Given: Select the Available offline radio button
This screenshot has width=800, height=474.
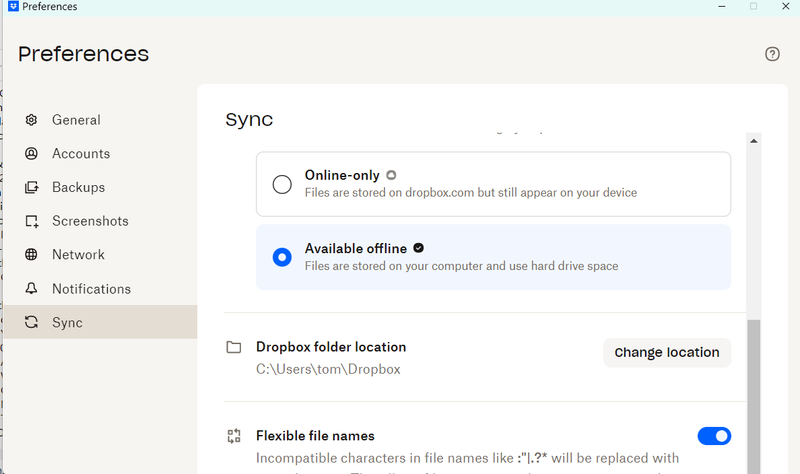Looking at the screenshot, I should pyautogui.click(x=282, y=257).
